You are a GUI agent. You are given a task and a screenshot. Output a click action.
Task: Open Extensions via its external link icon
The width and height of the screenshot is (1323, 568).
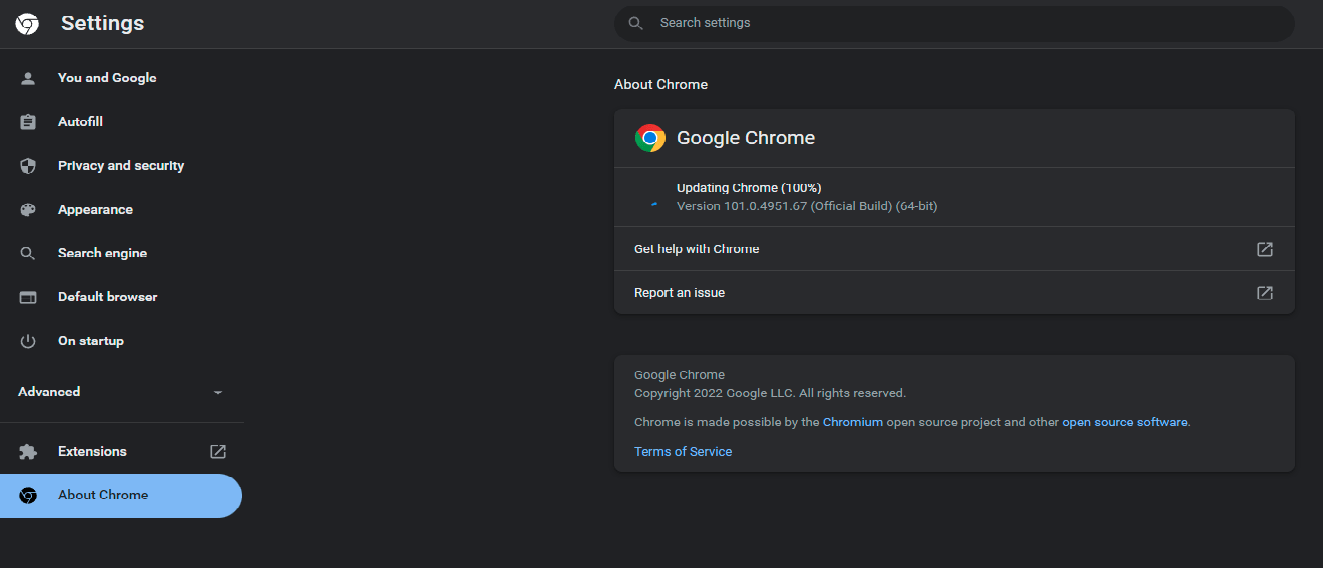[218, 452]
